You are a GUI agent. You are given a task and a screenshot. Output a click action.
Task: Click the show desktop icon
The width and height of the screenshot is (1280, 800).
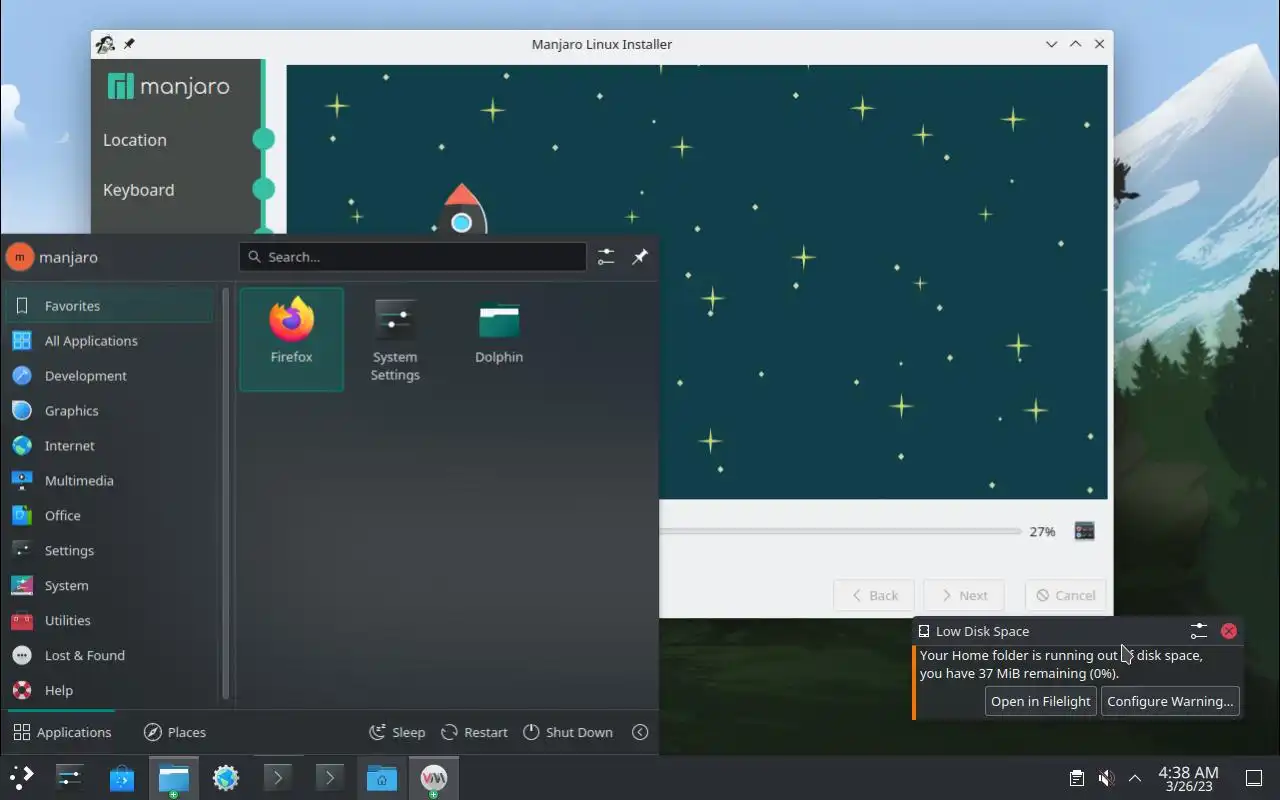point(1254,778)
